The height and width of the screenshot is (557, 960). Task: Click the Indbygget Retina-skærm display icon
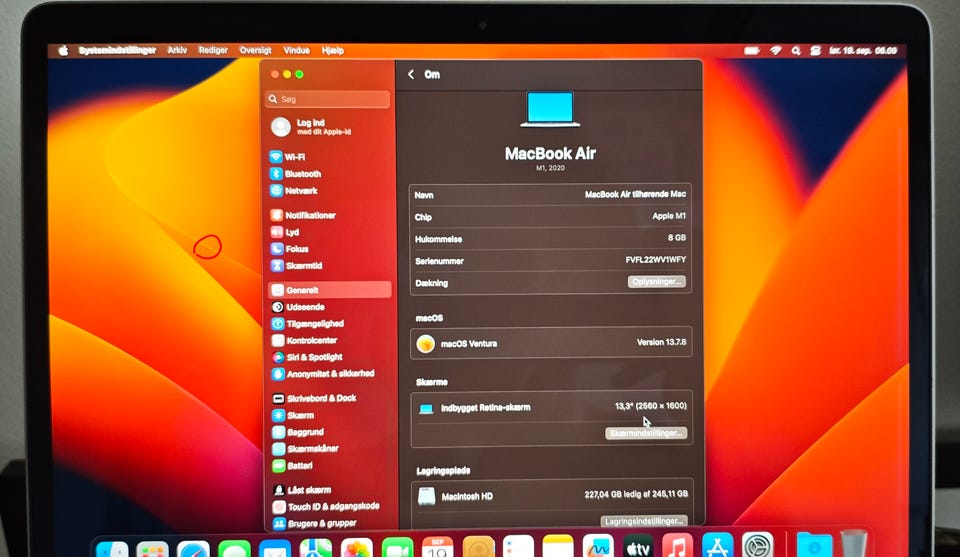426,408
